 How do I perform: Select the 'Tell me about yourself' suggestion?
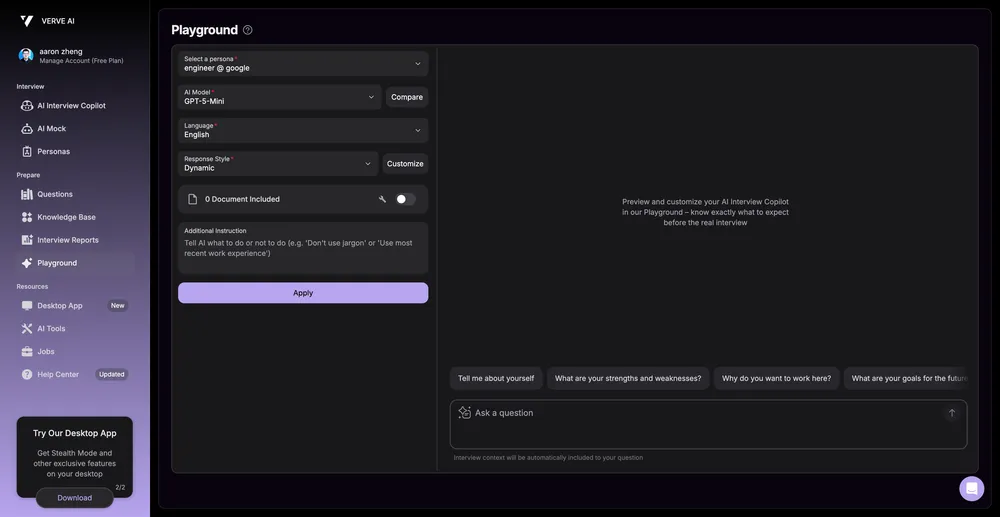click(496, 378)
